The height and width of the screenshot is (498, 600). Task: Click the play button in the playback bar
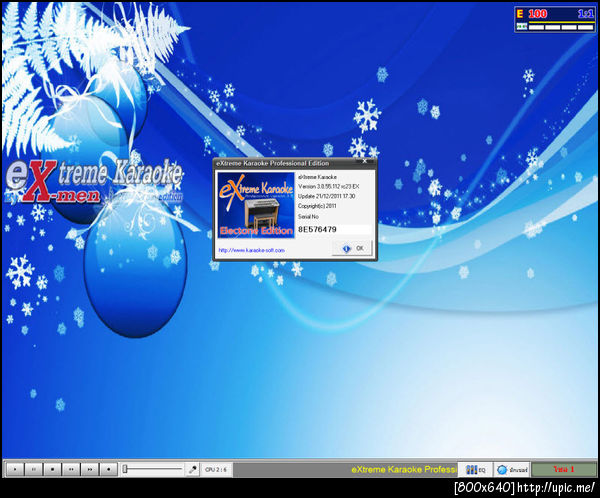tap(15, 469)
